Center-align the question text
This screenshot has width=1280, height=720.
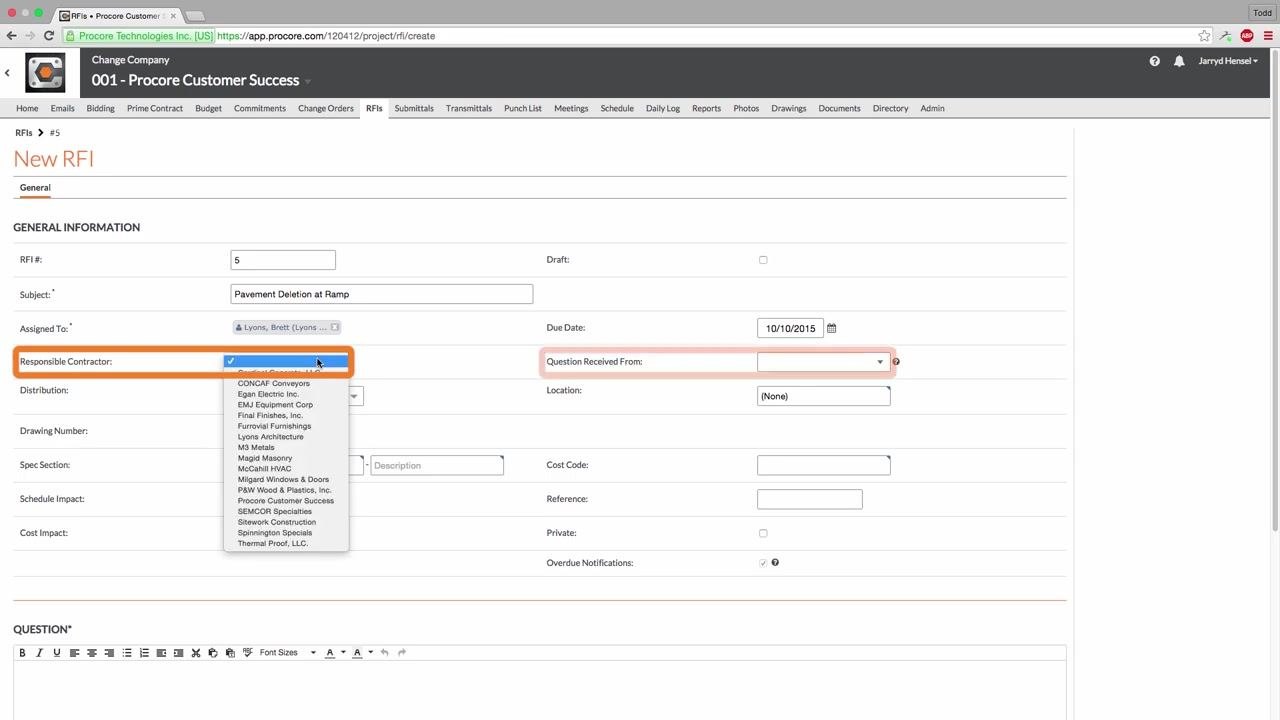pyautogui.click(x=92, y=653)
